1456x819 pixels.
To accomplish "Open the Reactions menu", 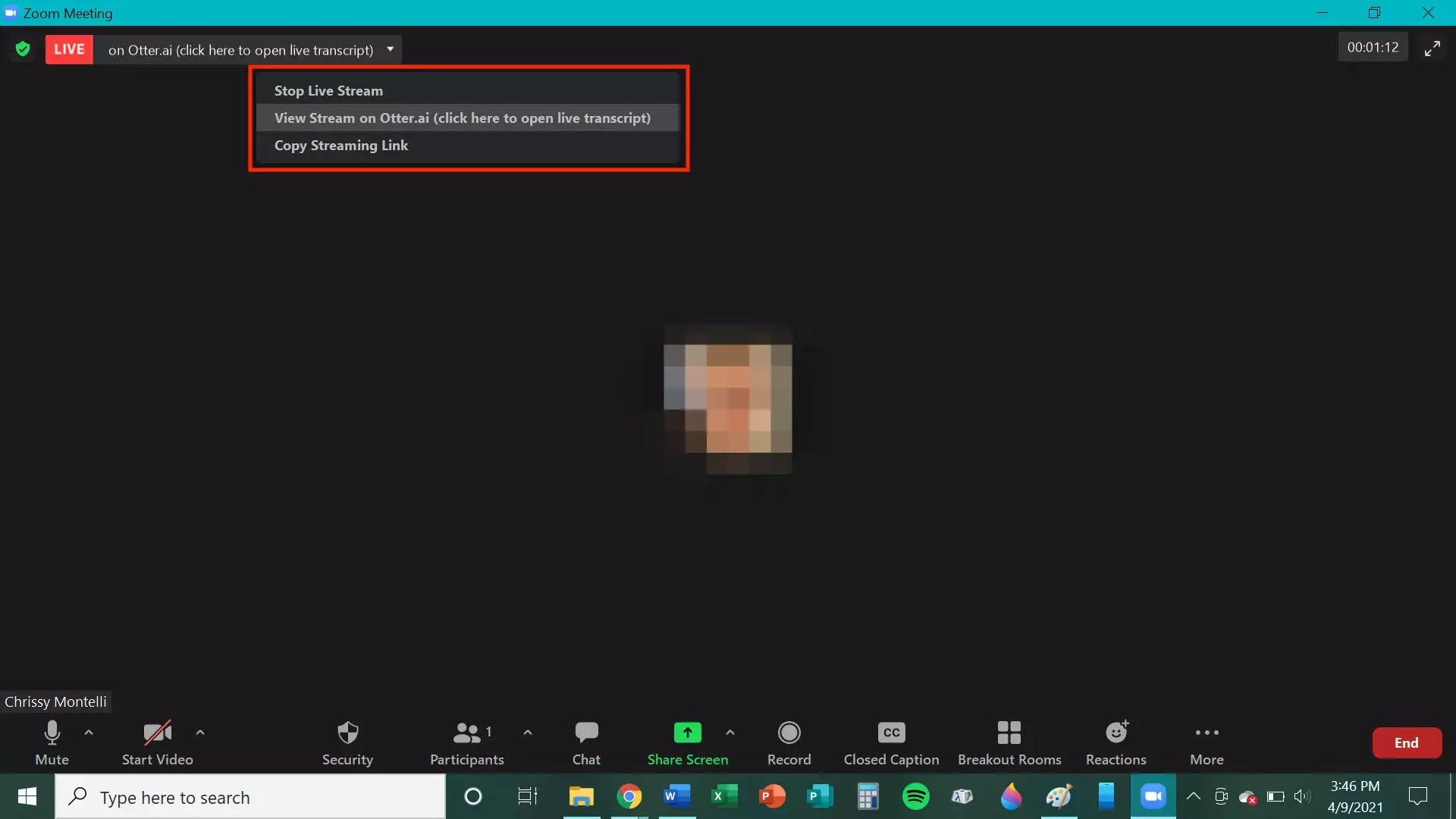I will coord(1116,743).
